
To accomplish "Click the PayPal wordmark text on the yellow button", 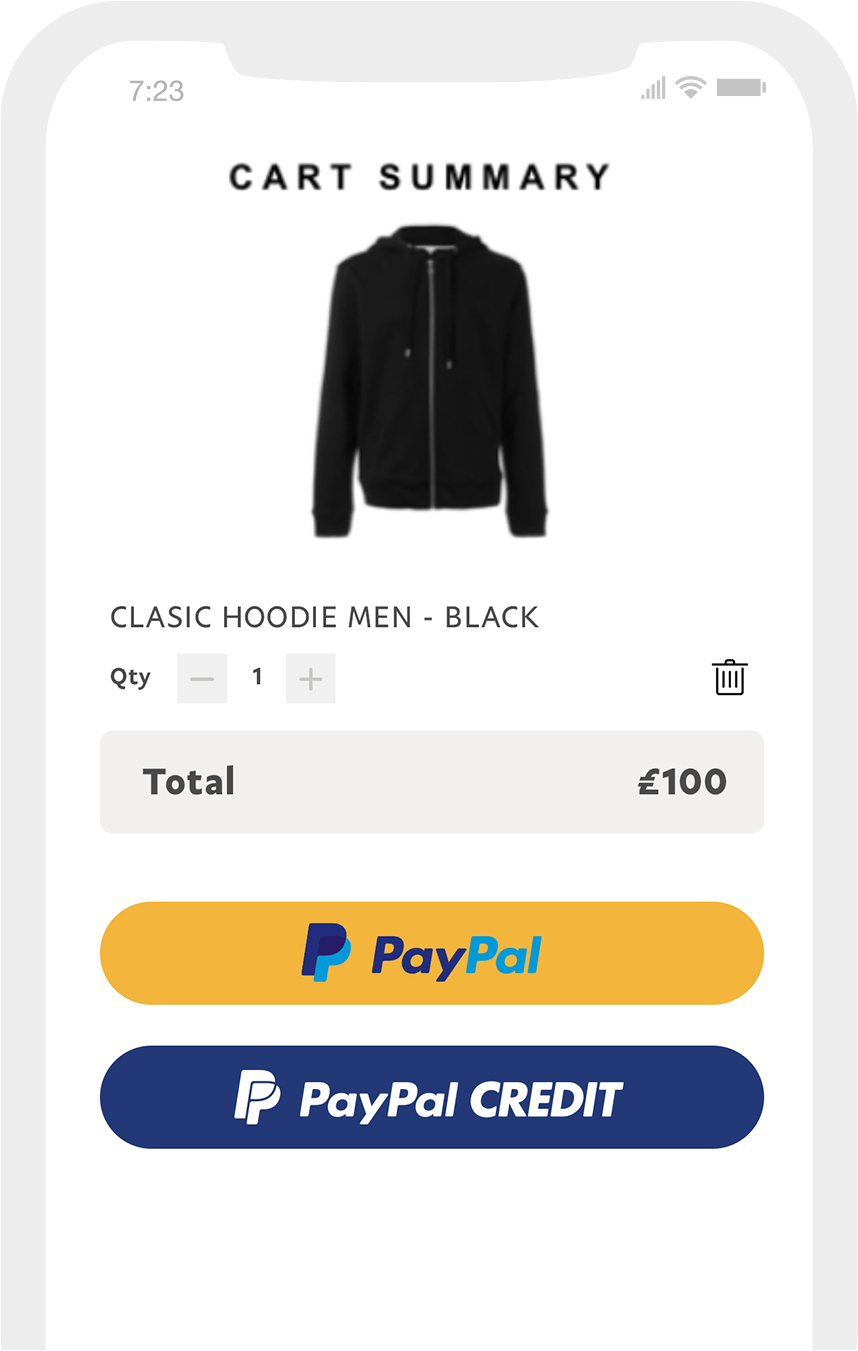I will [456, 955].
